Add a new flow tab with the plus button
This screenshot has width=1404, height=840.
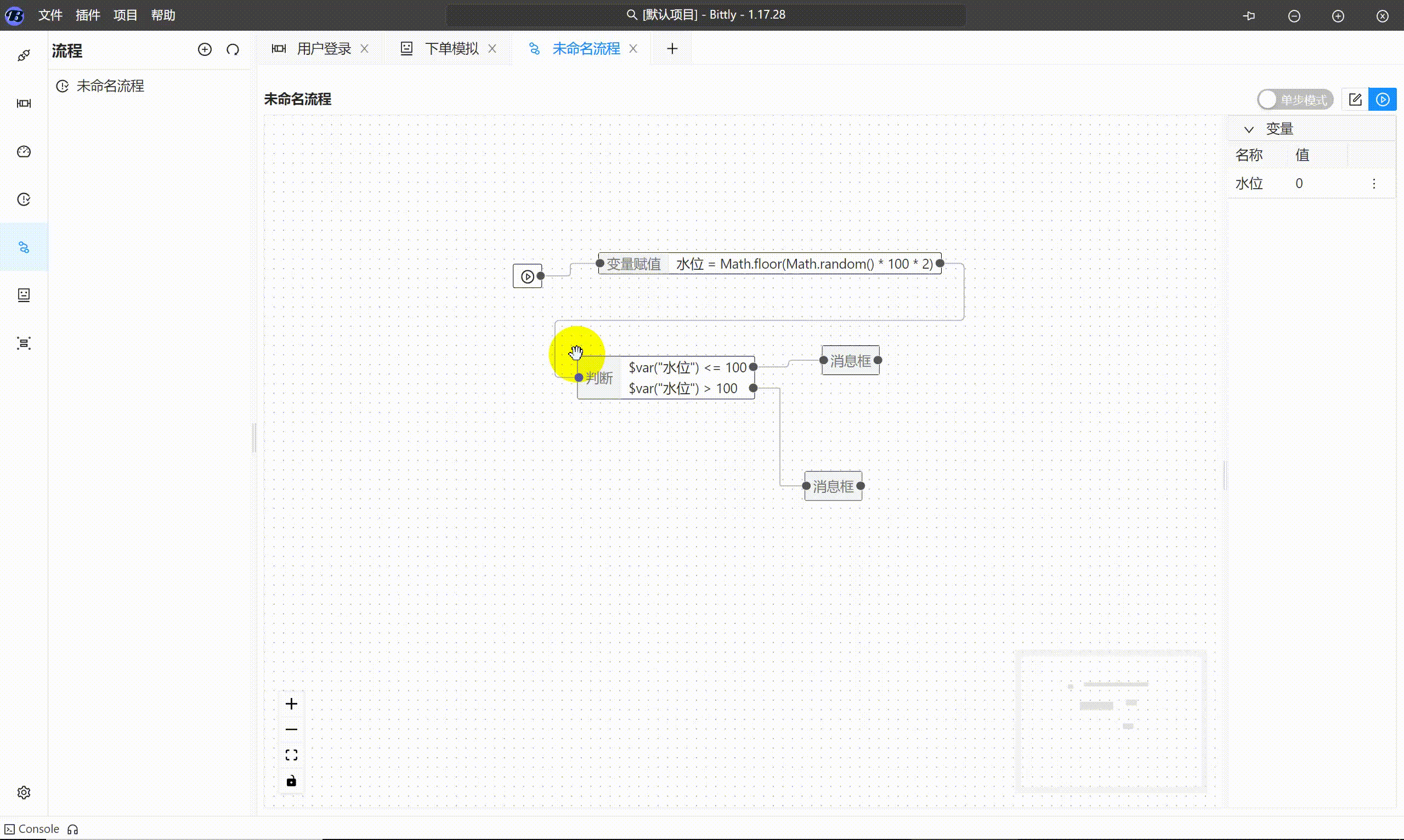coord(671,49)
